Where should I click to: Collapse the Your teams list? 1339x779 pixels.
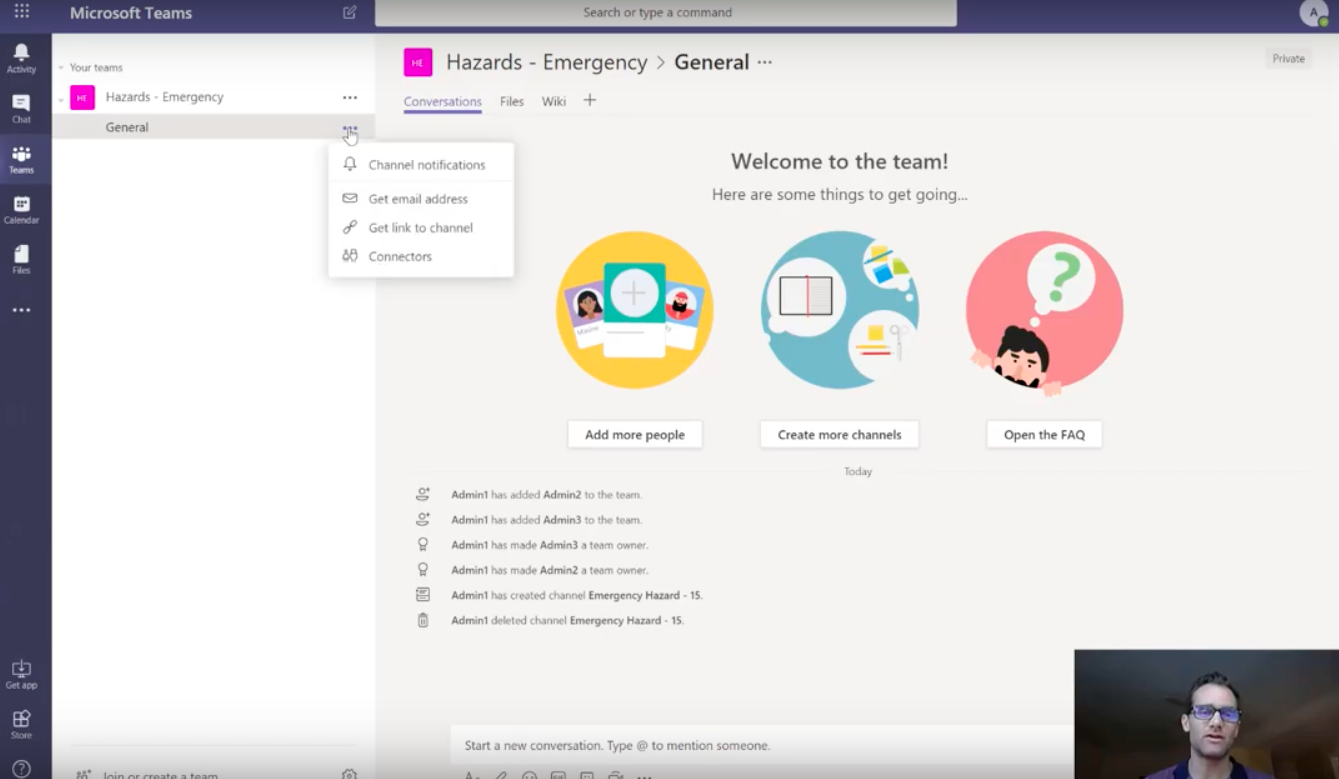[61, 68]
